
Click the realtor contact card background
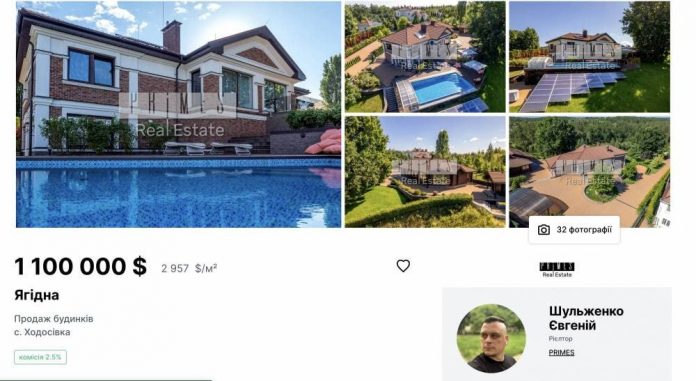pos(557,334)
